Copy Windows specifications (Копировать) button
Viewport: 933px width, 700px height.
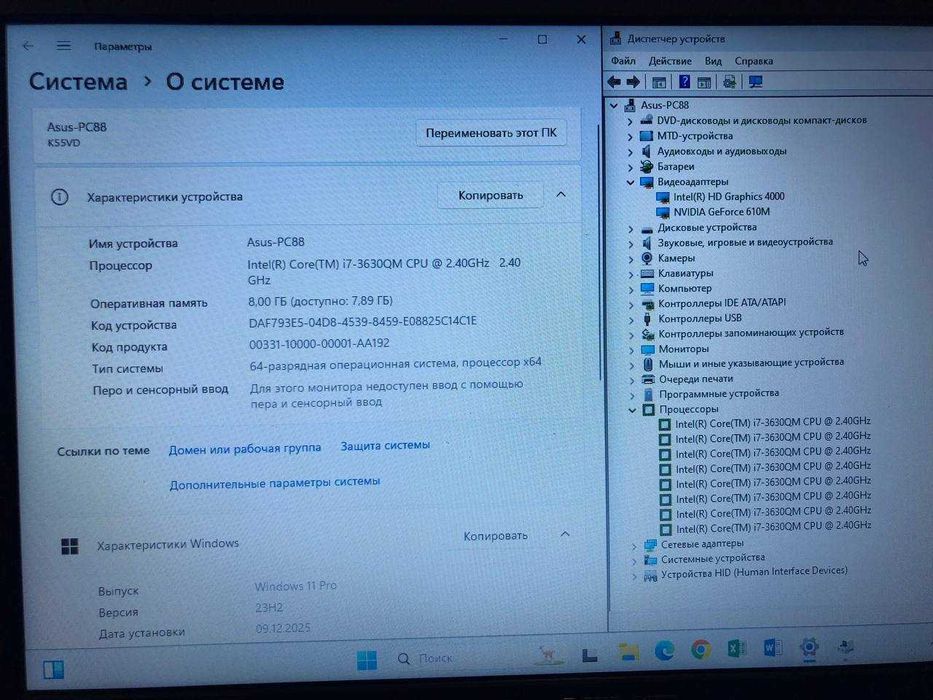click(495, 536)
